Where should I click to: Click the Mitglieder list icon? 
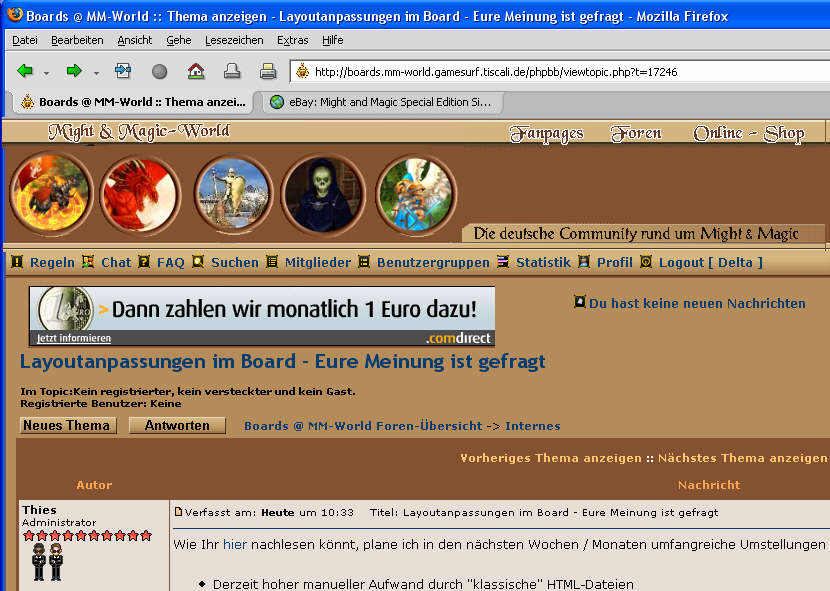[x=272, y=262]
